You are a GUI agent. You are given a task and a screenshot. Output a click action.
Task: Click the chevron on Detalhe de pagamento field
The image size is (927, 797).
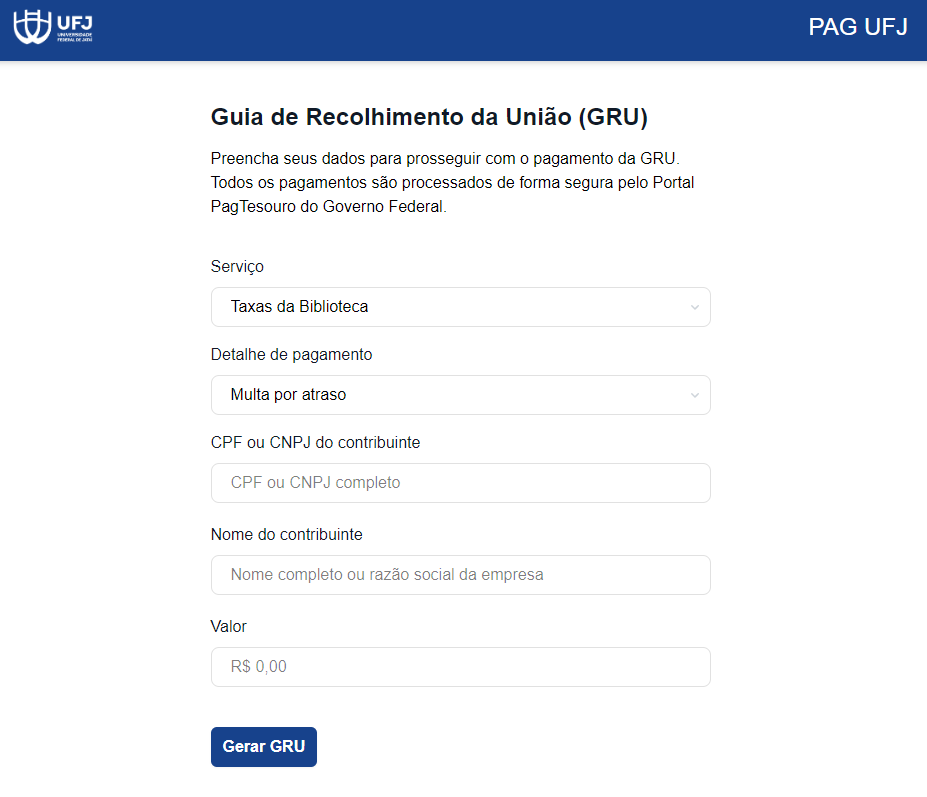coord(695,395)
